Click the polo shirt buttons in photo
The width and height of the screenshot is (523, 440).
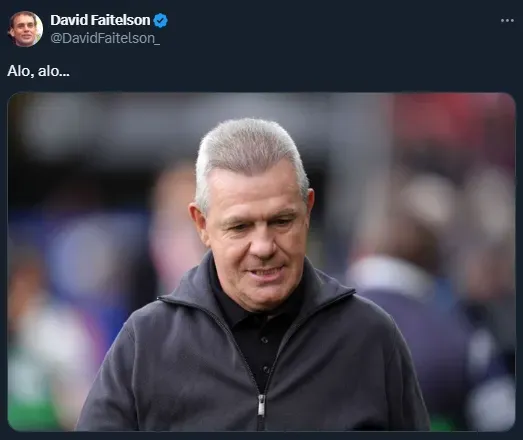(x=265, y=355)
